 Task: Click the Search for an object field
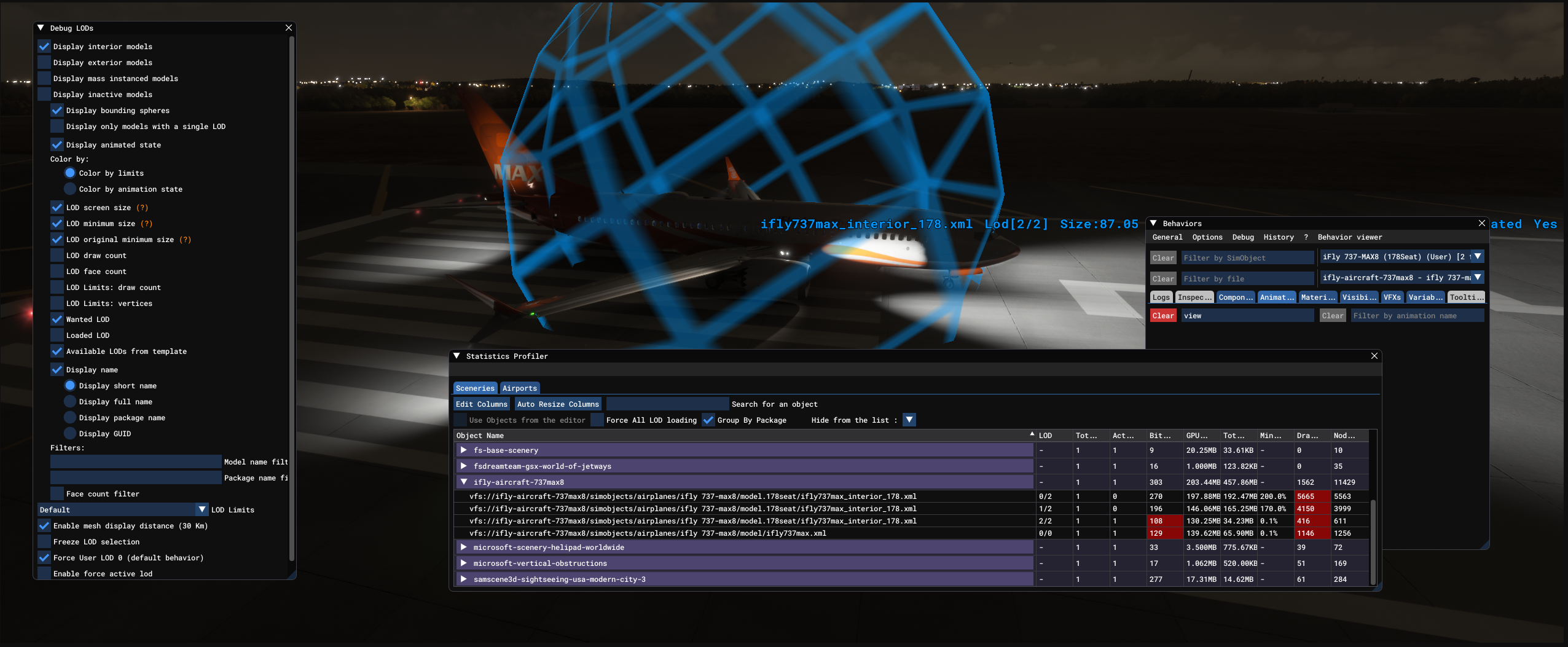[667, 404]
